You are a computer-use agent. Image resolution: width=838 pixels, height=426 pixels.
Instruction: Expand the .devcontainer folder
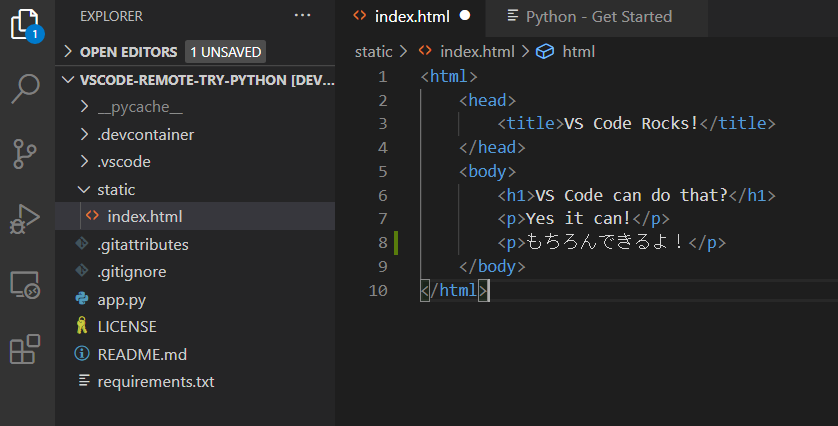point(84,134)
